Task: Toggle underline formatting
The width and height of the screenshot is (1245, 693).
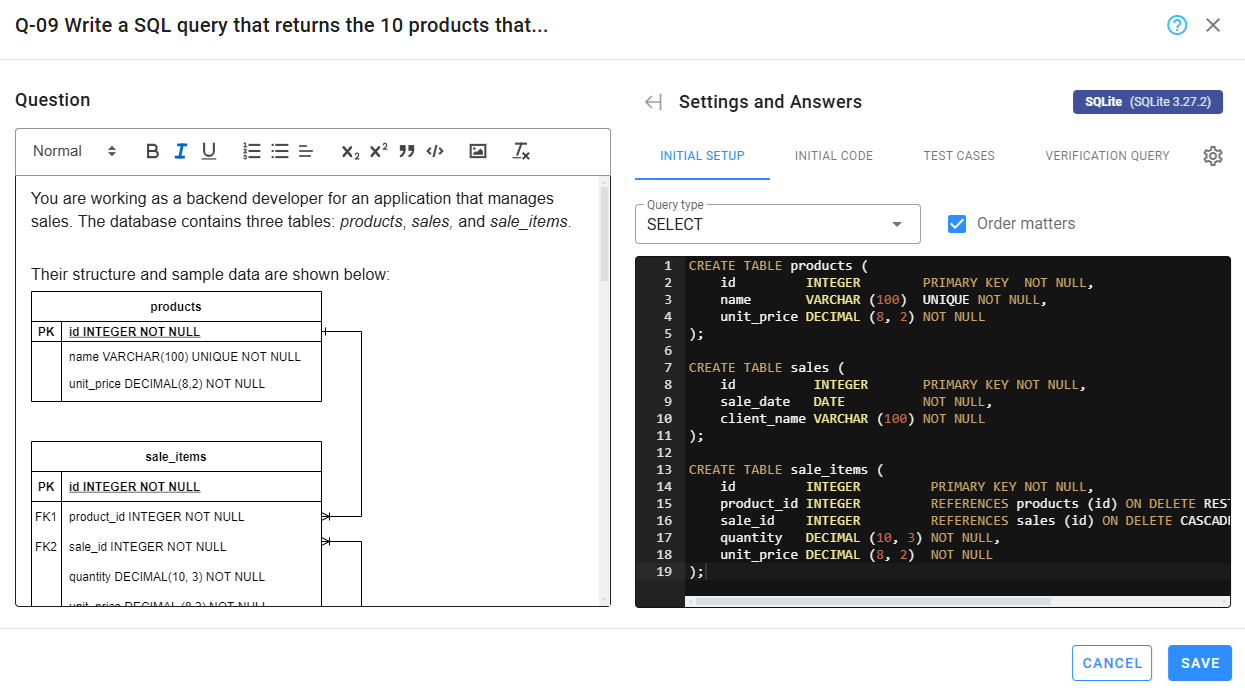Action: pos(208,150)
